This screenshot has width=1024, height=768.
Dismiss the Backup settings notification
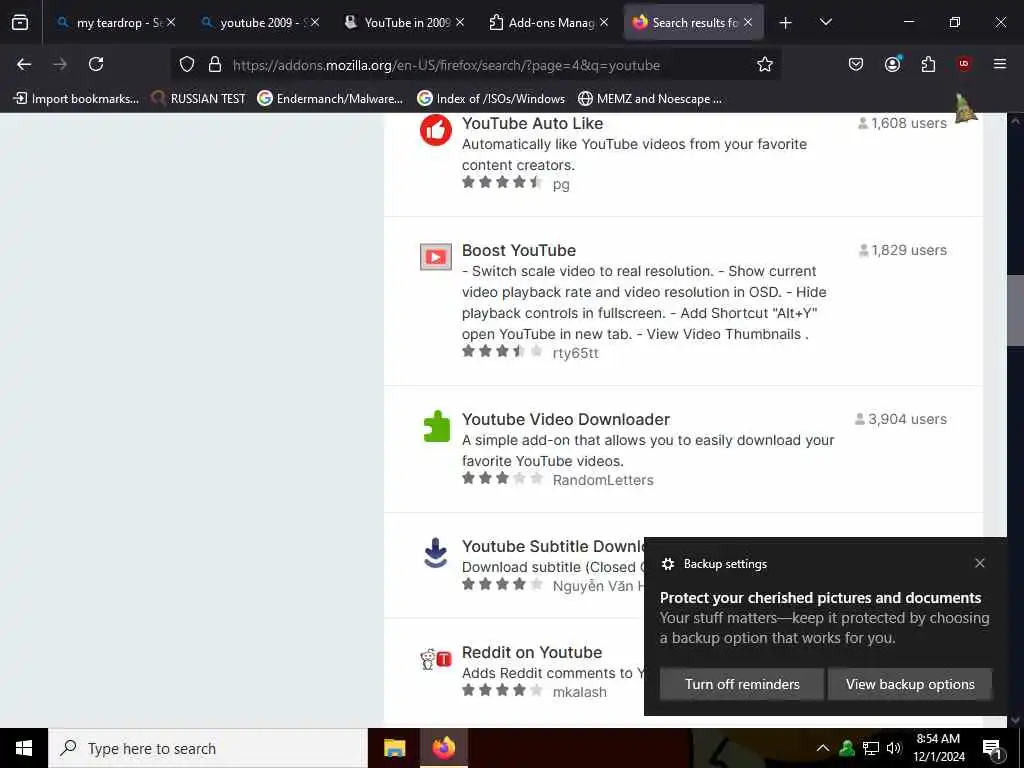pos(979,563)
